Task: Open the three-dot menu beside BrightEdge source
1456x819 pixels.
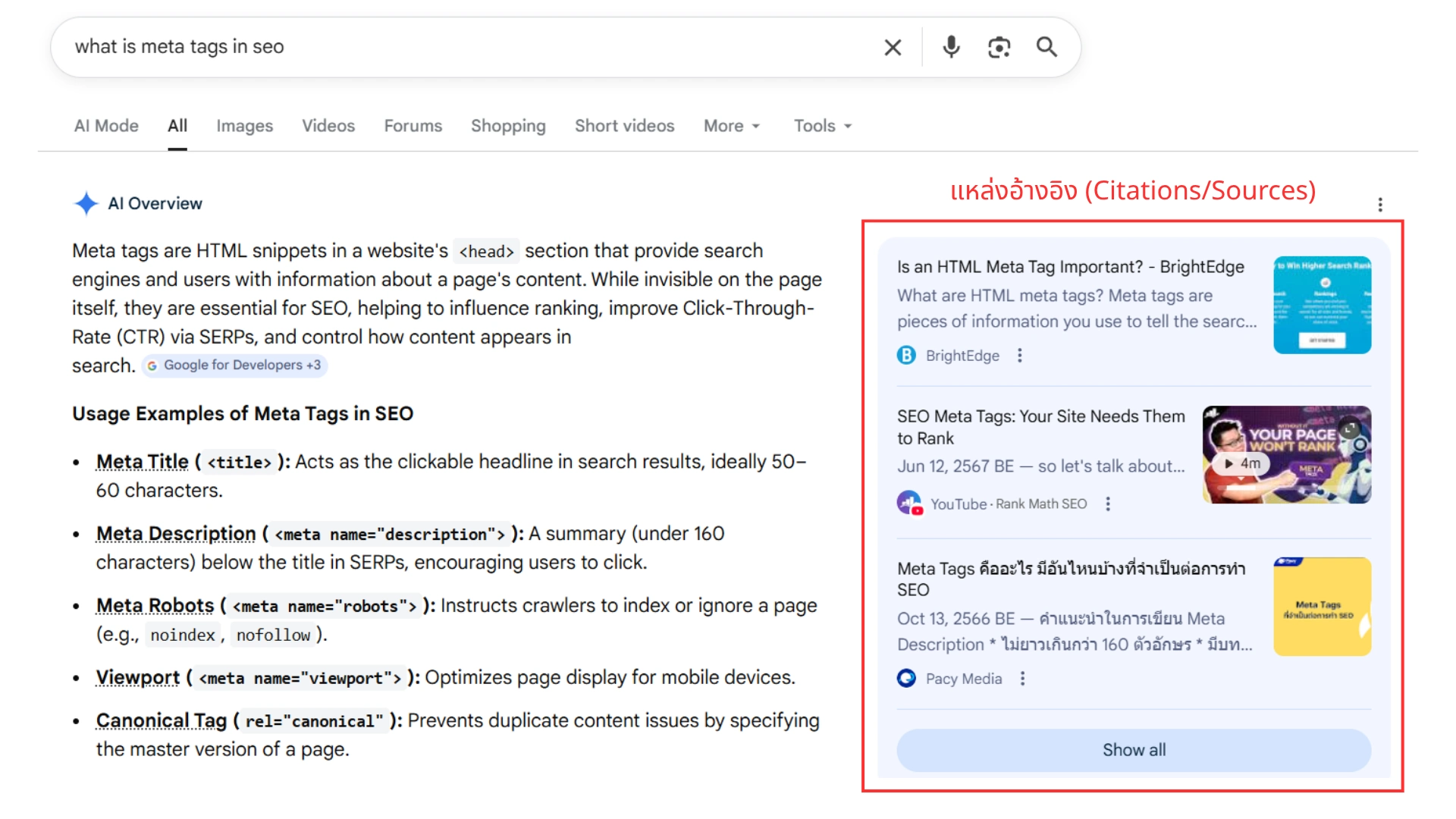Action: pos(1020,355)
